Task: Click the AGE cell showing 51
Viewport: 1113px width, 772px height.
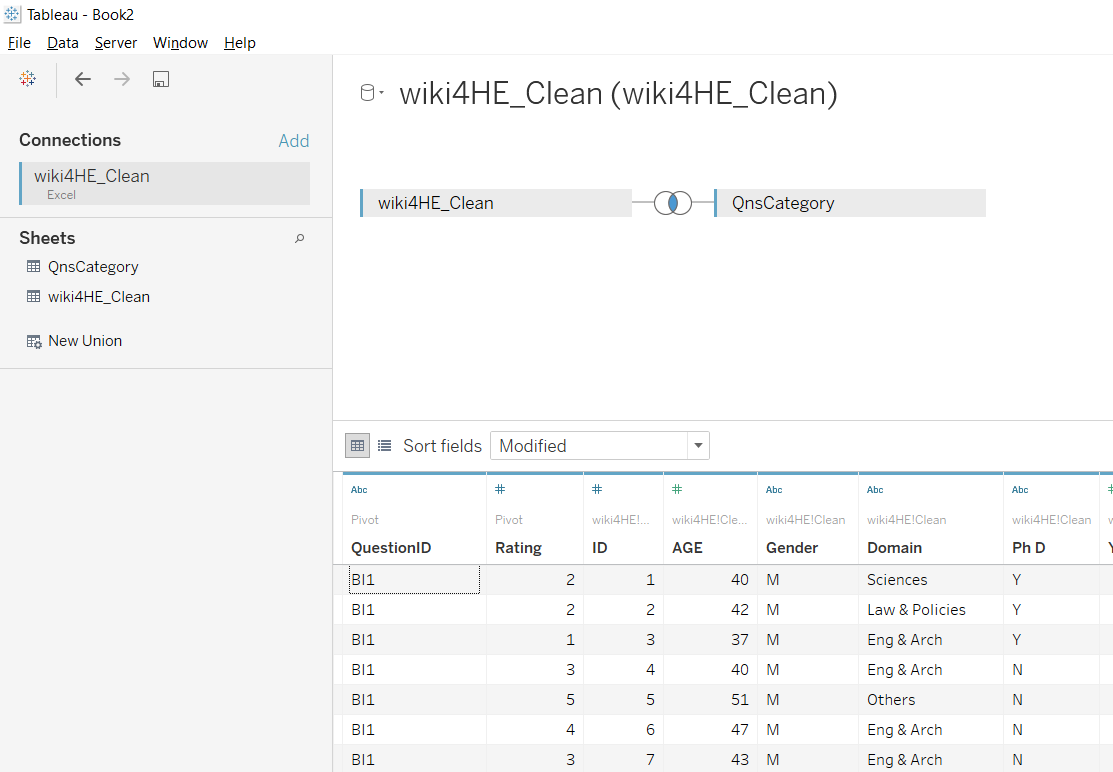Action: 740,700
